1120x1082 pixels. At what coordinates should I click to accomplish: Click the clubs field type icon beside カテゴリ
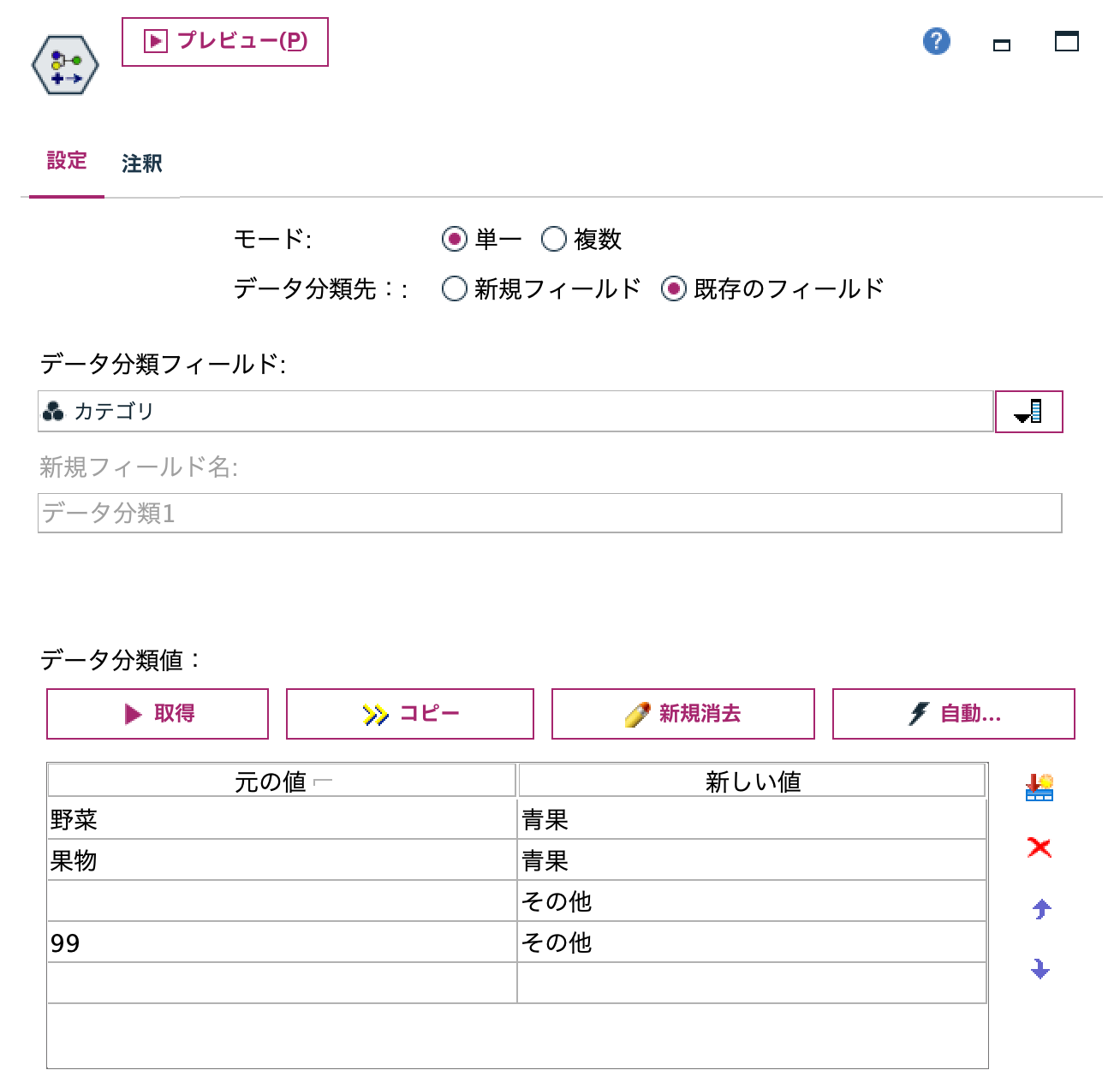(55, 410)
